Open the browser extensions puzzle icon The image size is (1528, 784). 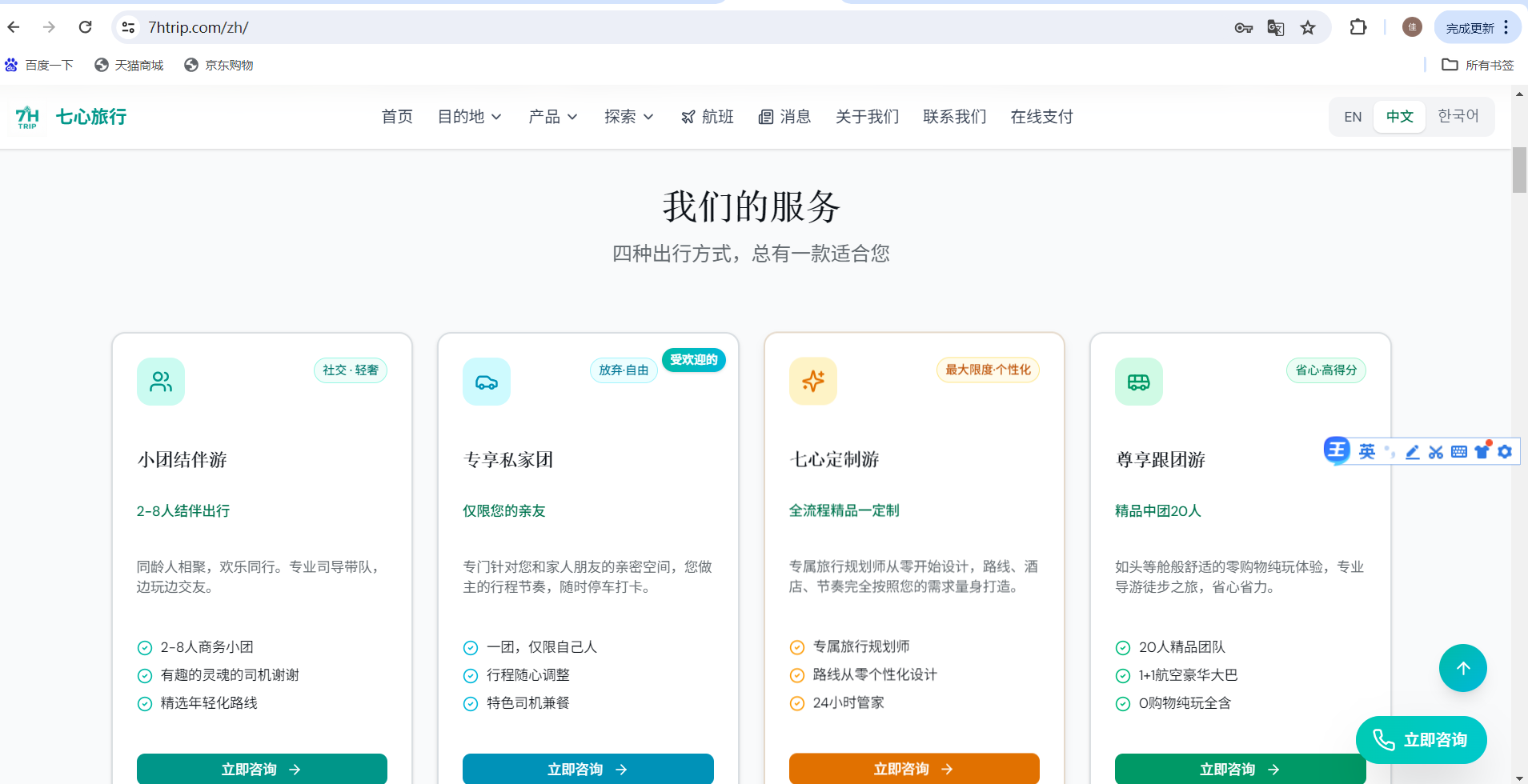(1358, 28)
